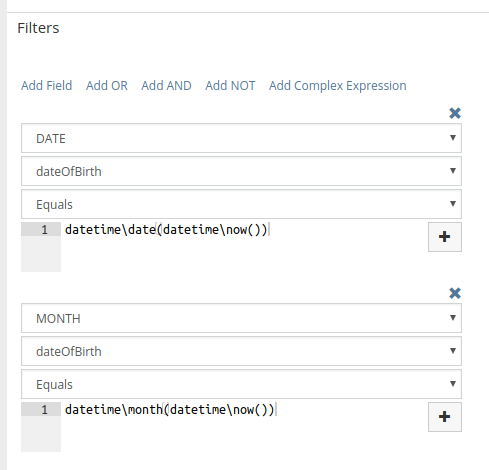This screenshot has width=489, height=470.
Task: Click the Add NOT link
Action: (x=230, y=86)
